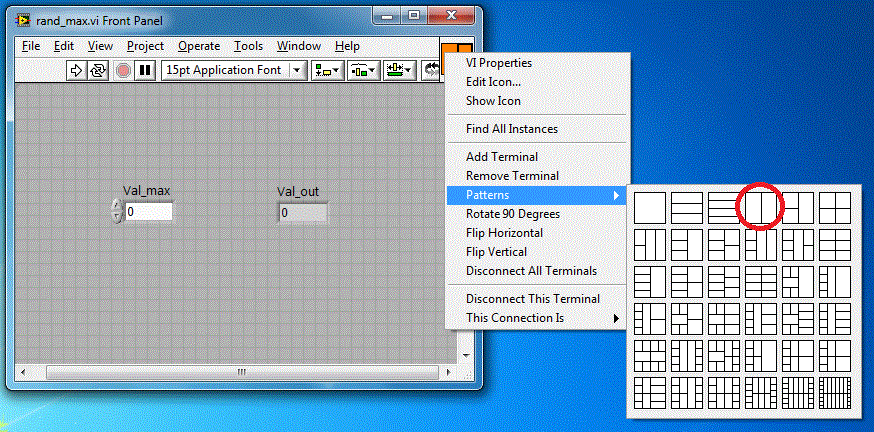This screenshot has width=874, height=432.
Task: Click the Val_max numeric input field
Action: pos(148,212)
